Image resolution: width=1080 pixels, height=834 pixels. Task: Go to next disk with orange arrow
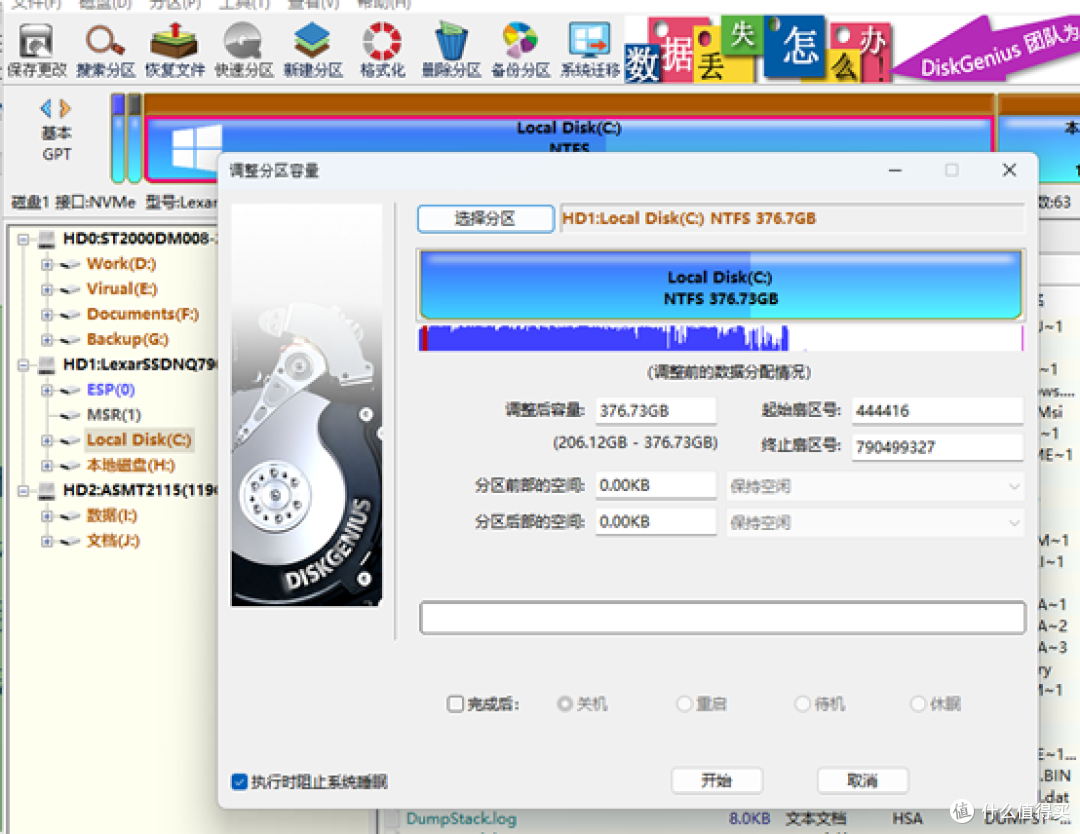[x=65, y=108]
